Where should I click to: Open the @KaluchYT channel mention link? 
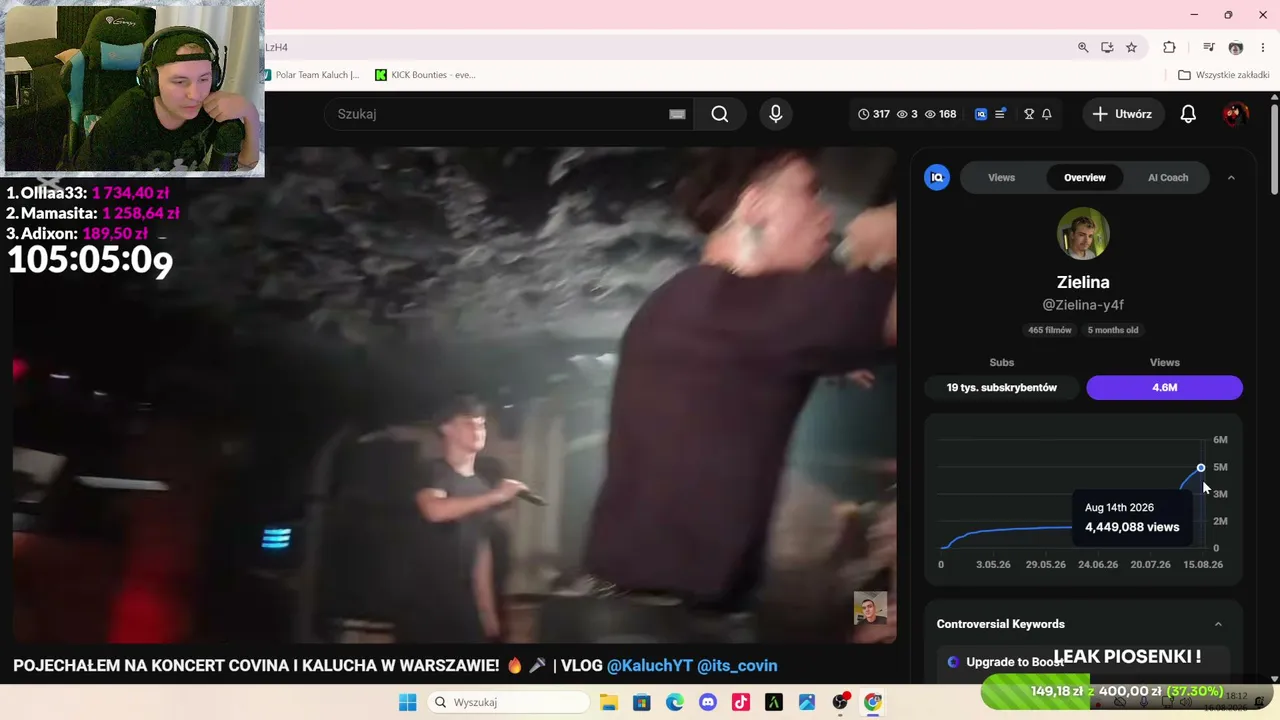tap(650, 665)
